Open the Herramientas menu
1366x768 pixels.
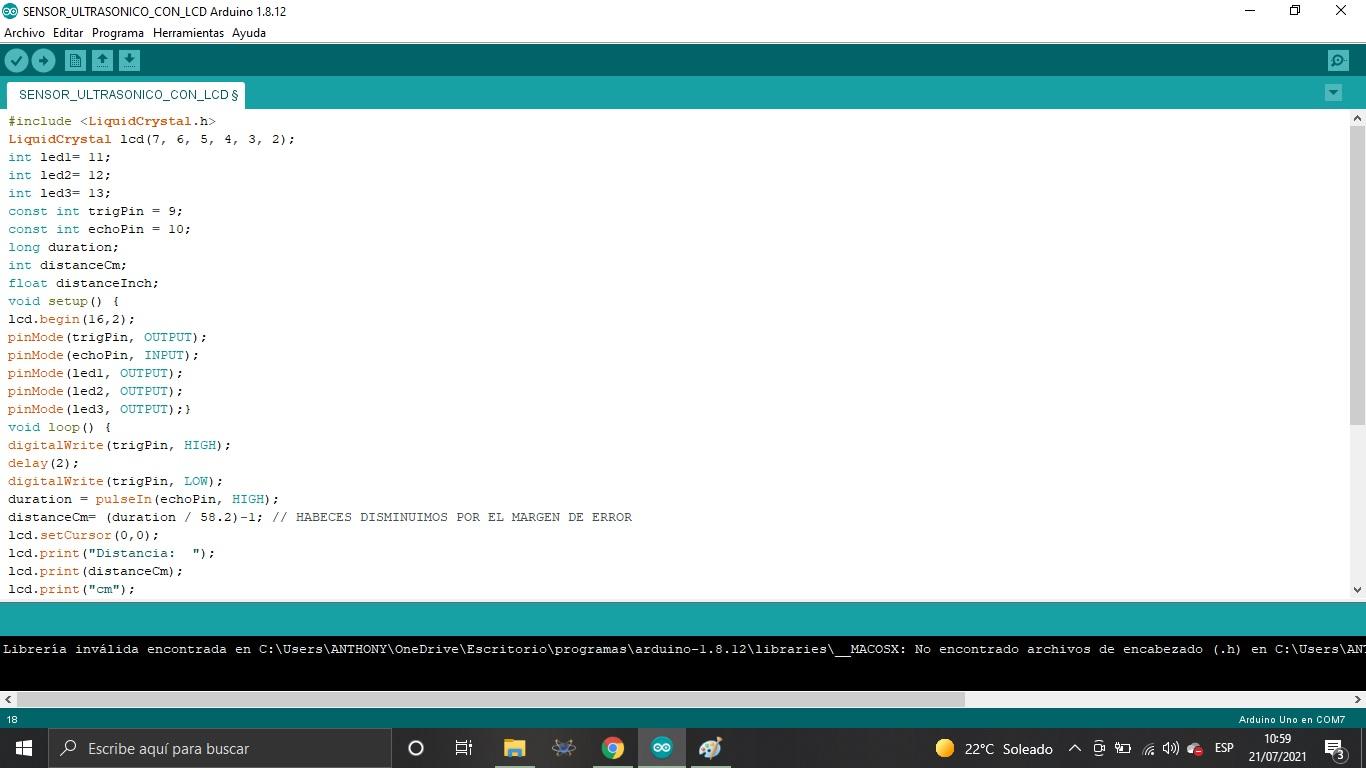click(x=188, y=33)
